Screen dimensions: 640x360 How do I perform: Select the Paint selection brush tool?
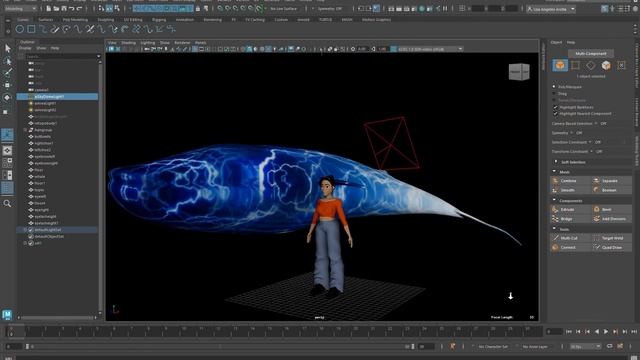7,73
